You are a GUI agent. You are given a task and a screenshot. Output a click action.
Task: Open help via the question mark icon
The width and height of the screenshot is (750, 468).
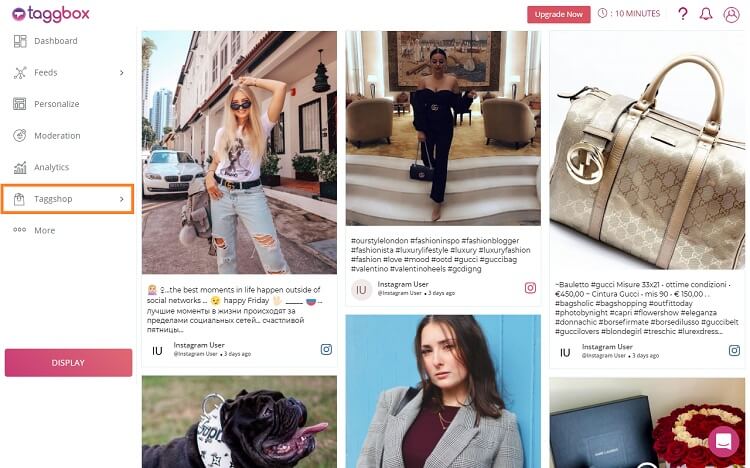[x=683, y=14]
